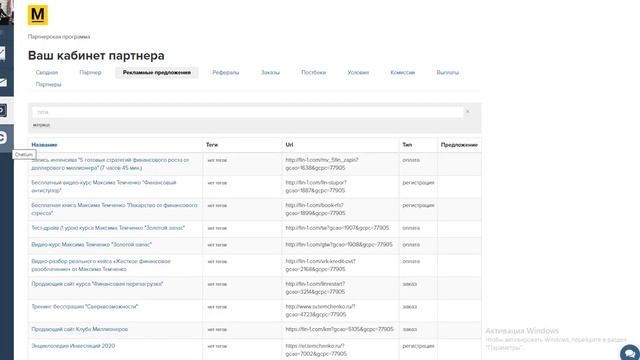This screenshot has height=360, width=640.
Task: Click "нет тегов" in the Энциклопедия Инвестиций row
Action: point(217,346)
